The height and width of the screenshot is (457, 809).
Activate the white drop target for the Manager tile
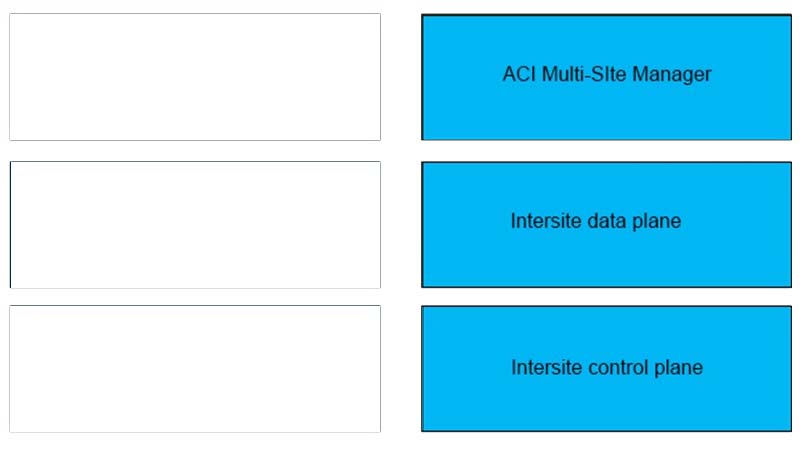(x=195, y=77)
